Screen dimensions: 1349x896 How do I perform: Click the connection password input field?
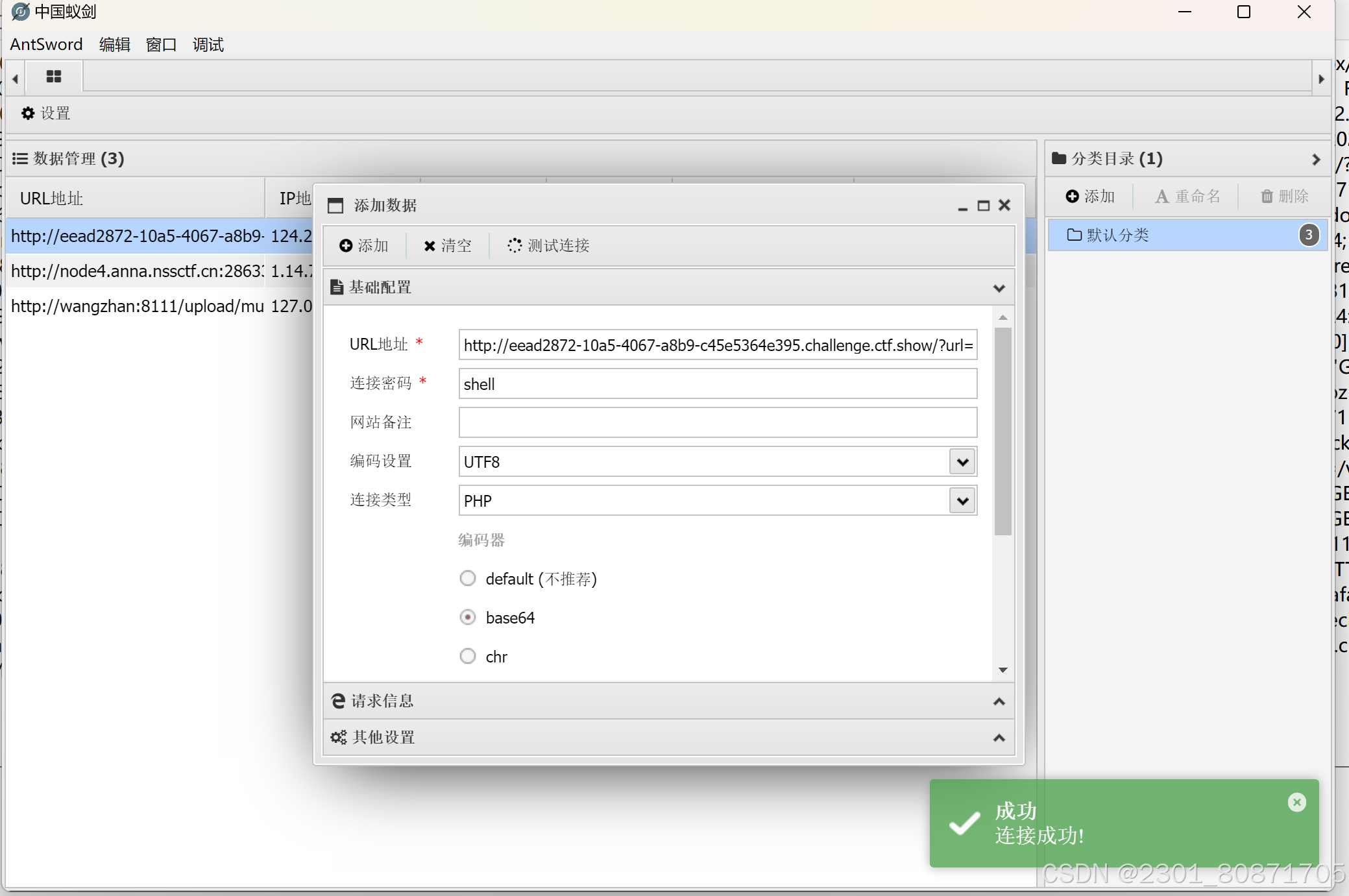[717, 383]
